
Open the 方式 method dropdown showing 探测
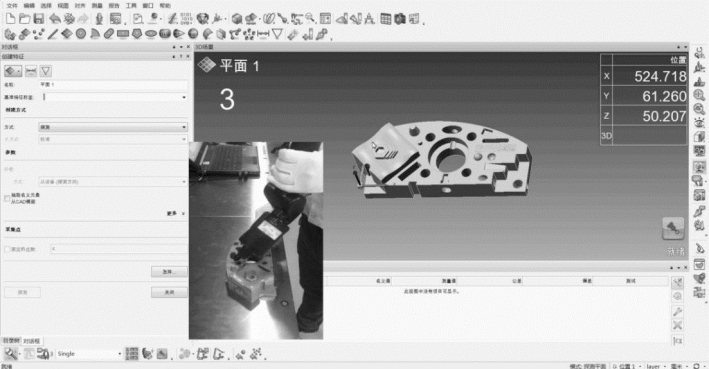[113, 127]
